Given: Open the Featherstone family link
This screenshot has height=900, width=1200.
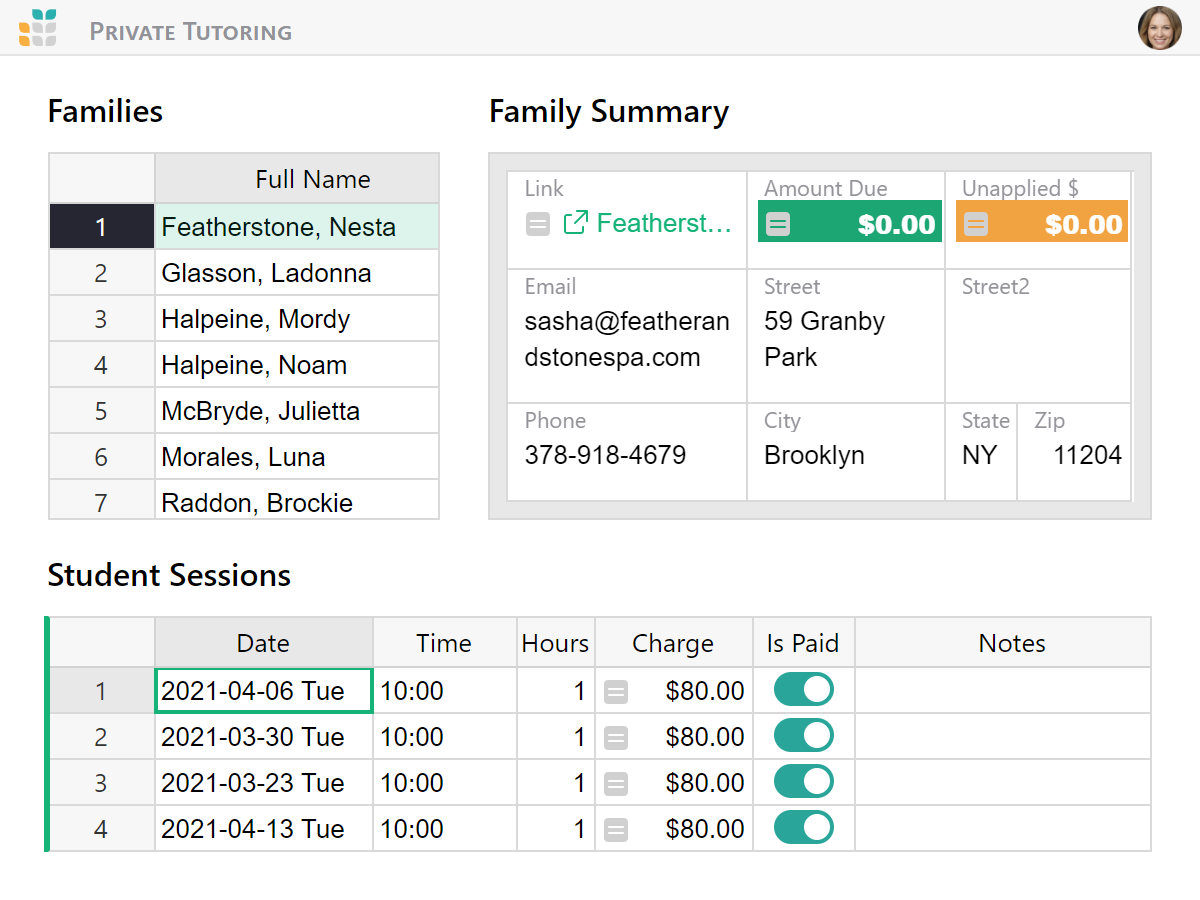Looking at the screenshot, I should [x=663, y=223].
